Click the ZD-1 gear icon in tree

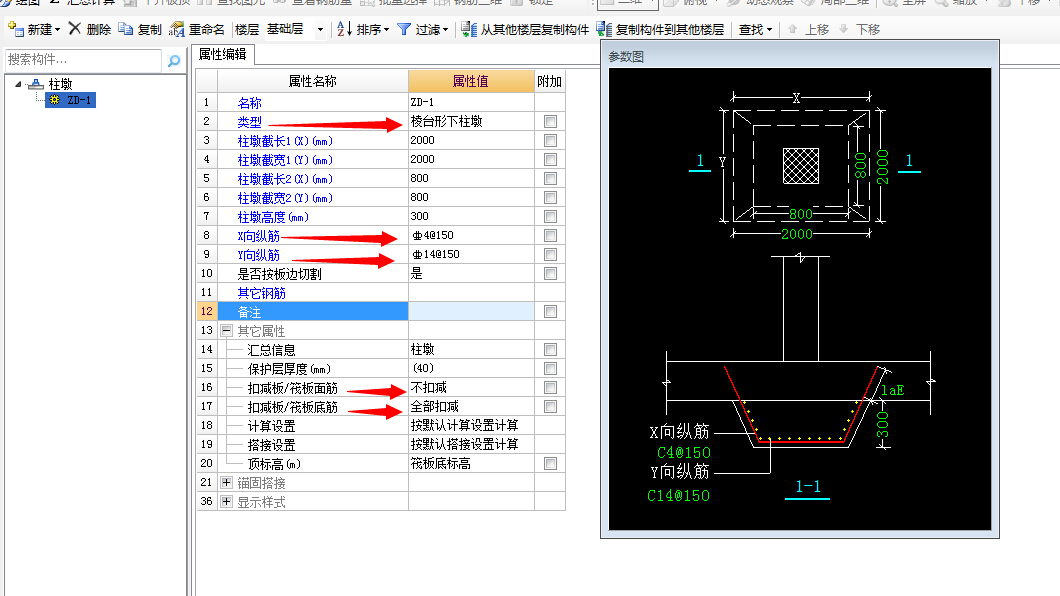pos(55,100)
